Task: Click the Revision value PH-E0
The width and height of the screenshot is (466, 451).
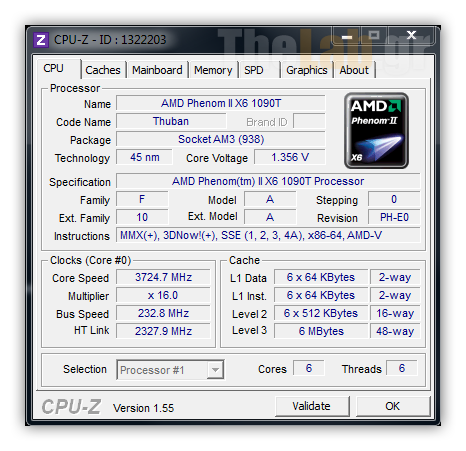Action: click(394, 217)
